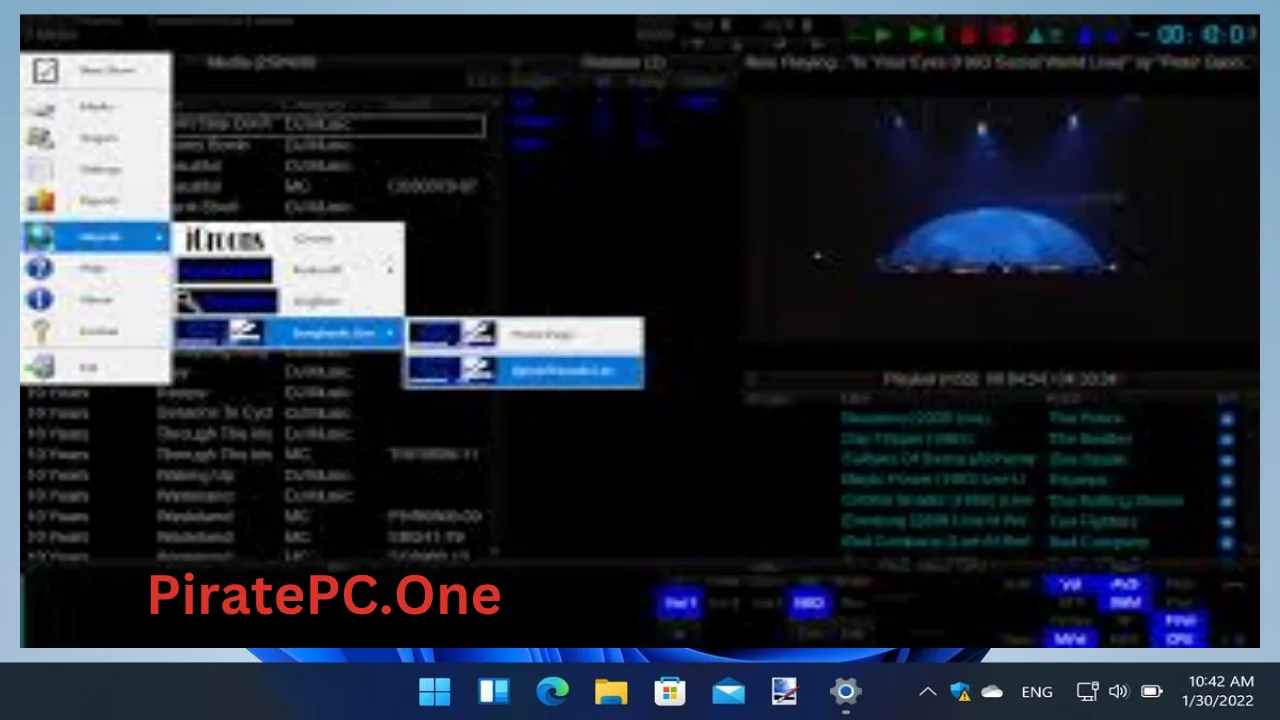Select the highlighted upload entry in the flyout
1280x720 pixels.
524,371
